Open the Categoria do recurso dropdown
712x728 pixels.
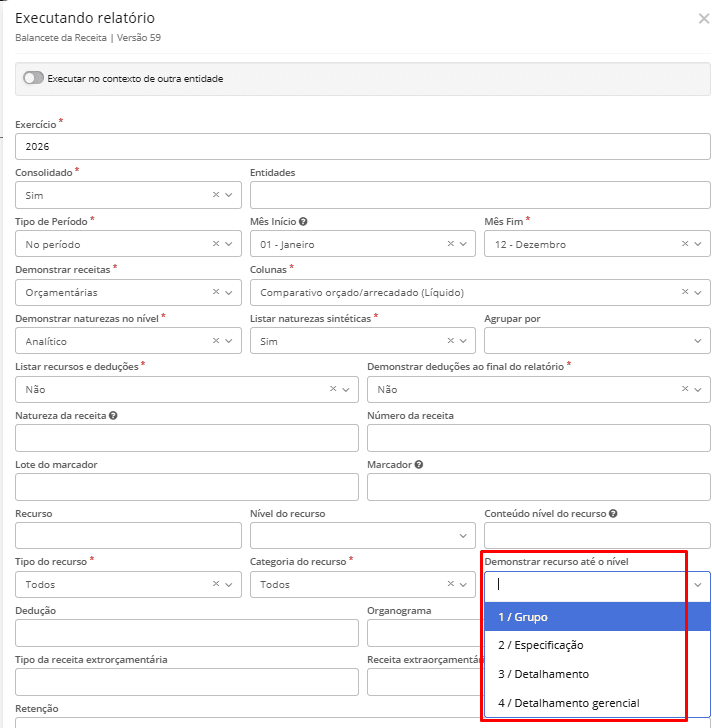click(463, 584)
